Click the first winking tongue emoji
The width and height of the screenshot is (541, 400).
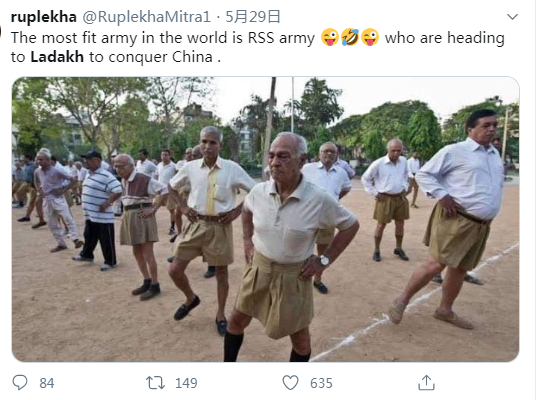pos(330,37)
